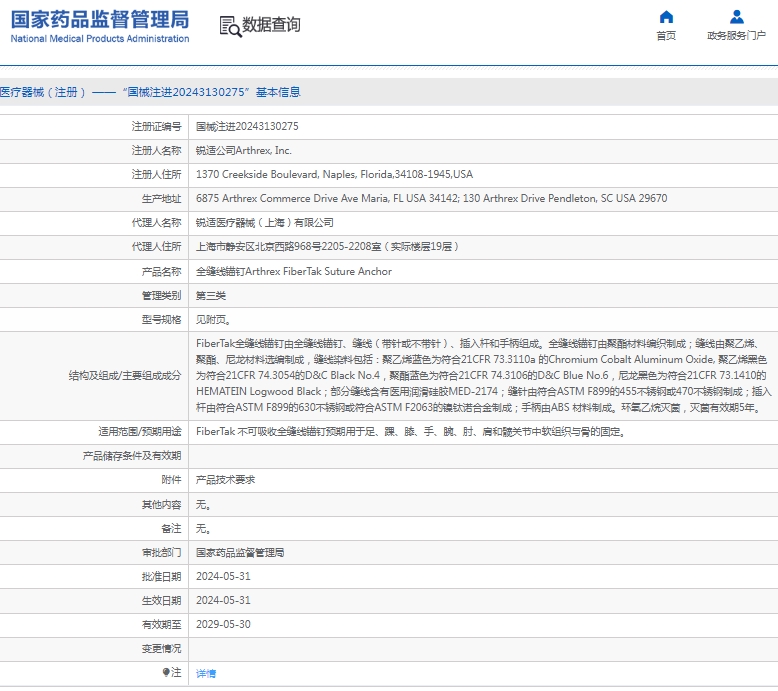778x691 pixels.
Task: Click the address 1370 Creekside Boulevard, Naples
Action: (x=334, y=175)
